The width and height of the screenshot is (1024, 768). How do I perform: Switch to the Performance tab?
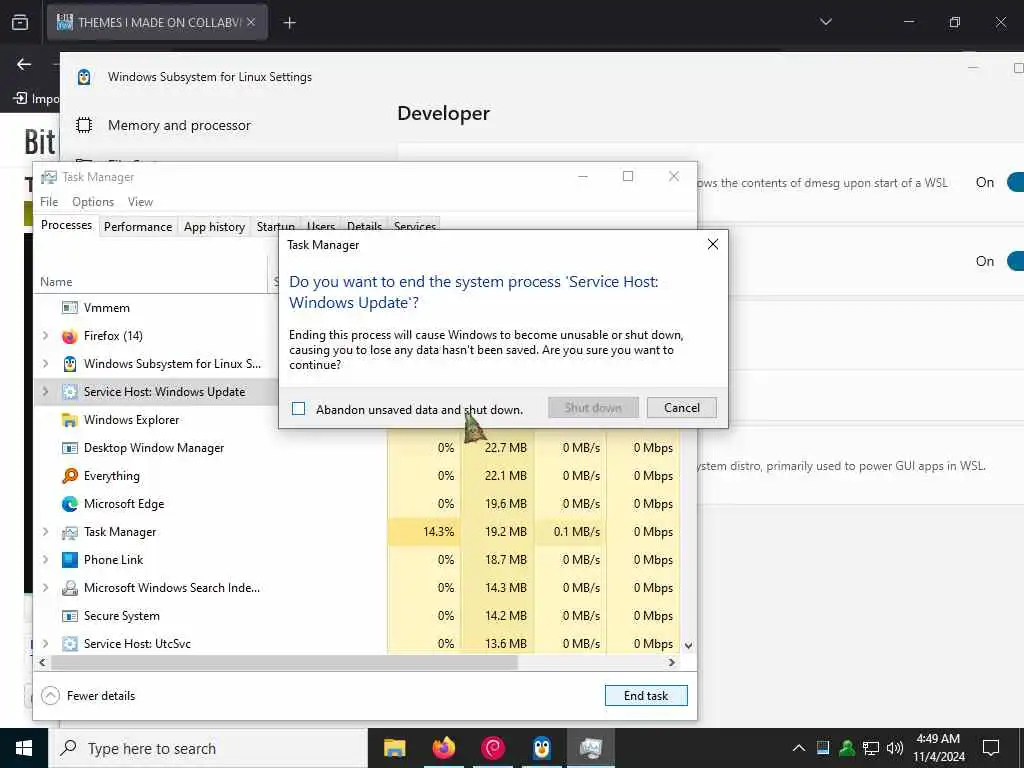(138, 227)
